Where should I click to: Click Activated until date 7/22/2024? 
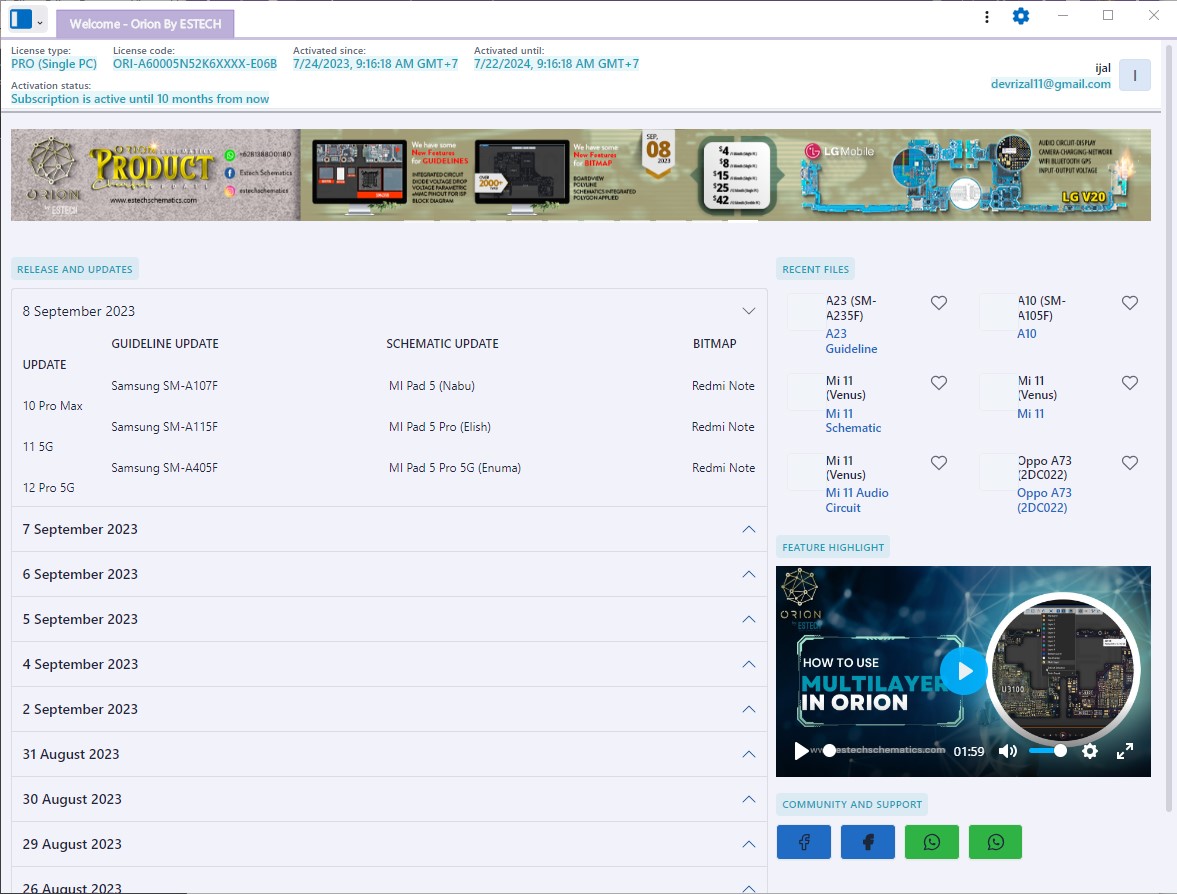(556, 64)
